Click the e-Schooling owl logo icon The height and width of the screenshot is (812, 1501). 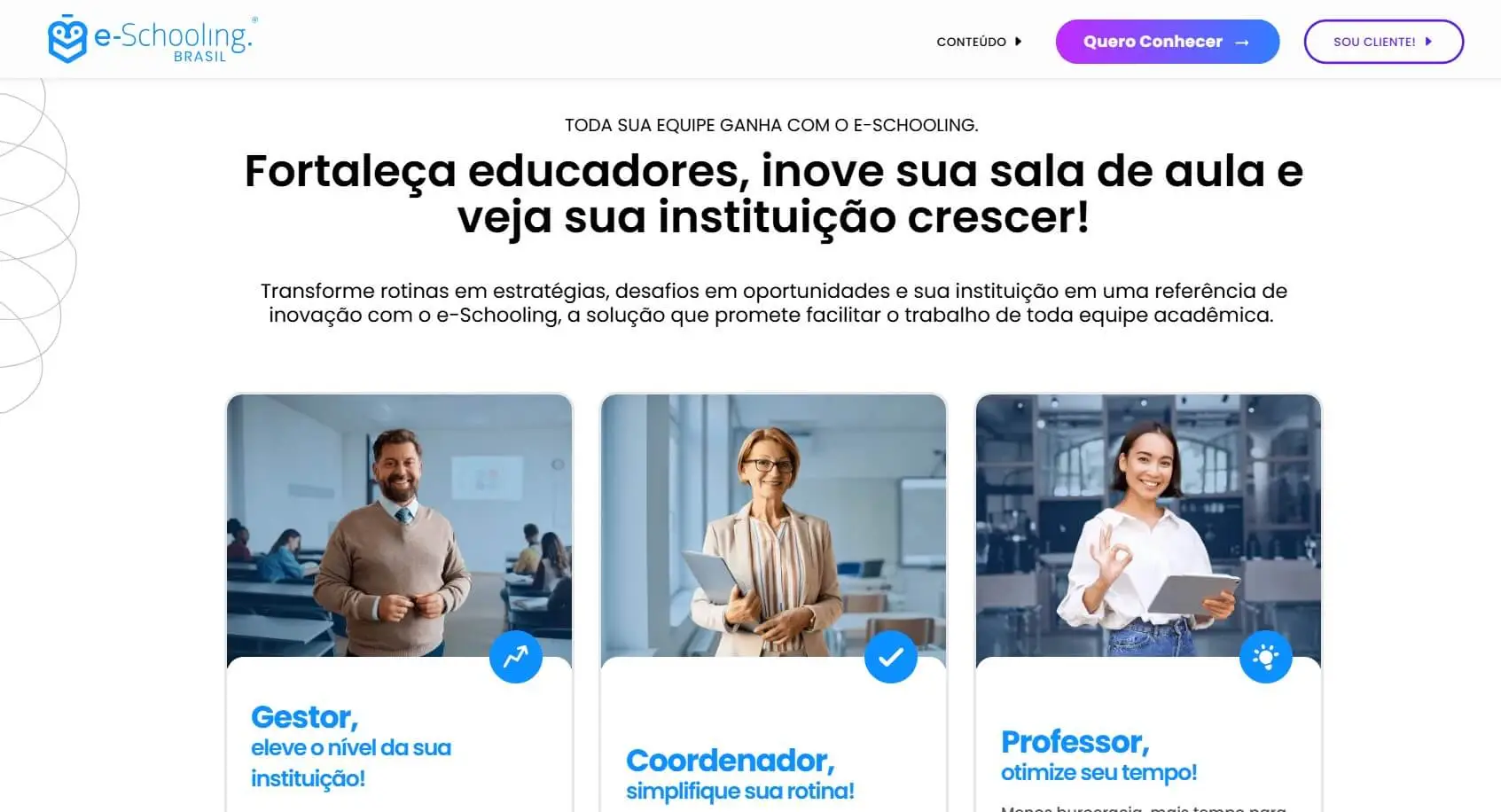67,39
